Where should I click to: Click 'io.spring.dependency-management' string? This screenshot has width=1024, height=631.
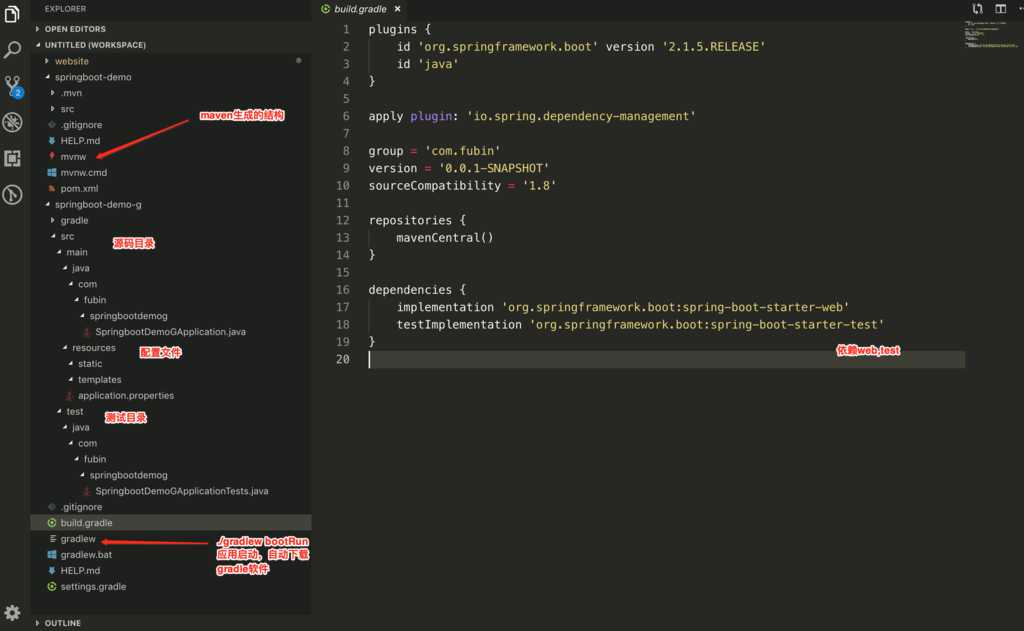pyautogui.click(x=581, y=116)
